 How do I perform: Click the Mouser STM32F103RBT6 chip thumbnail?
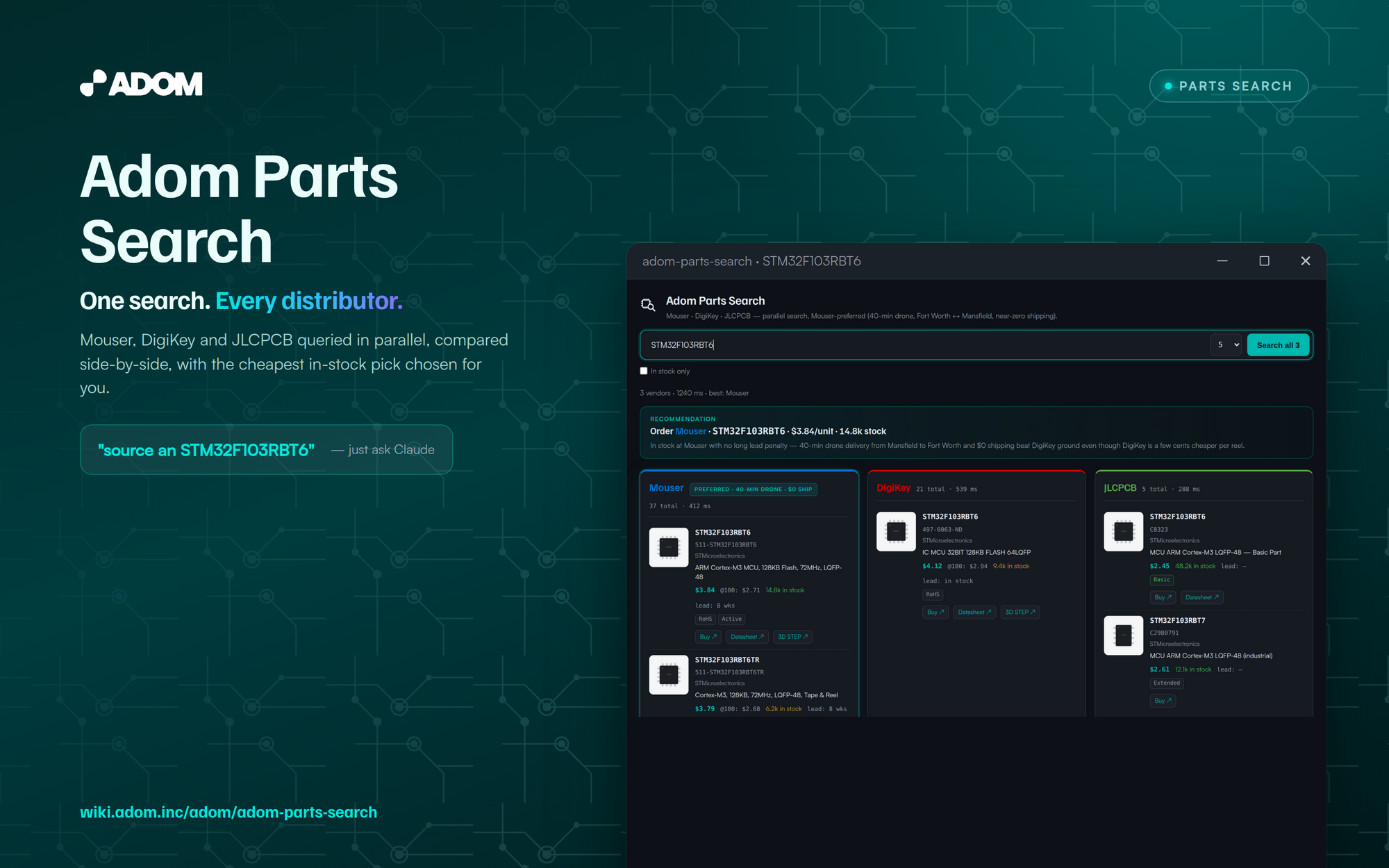tap(669, 547)
